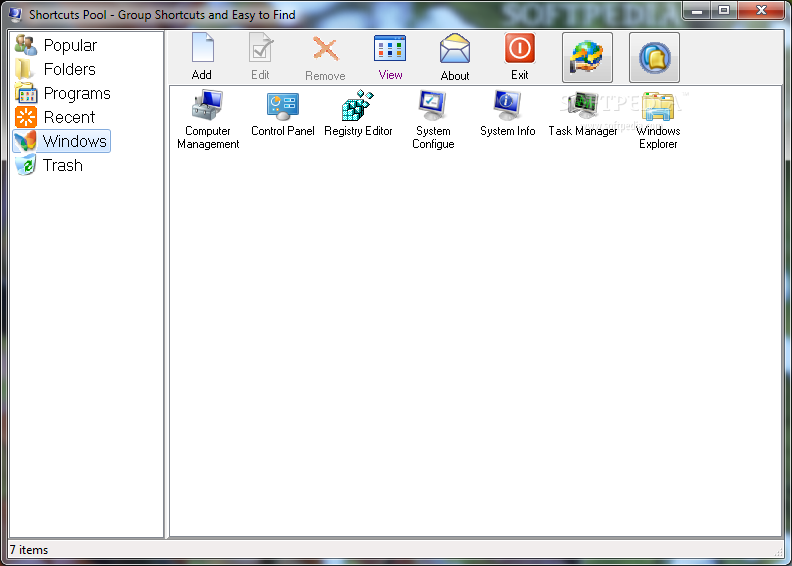Close the Shortcuts Pool window

[x=761, y=11]
